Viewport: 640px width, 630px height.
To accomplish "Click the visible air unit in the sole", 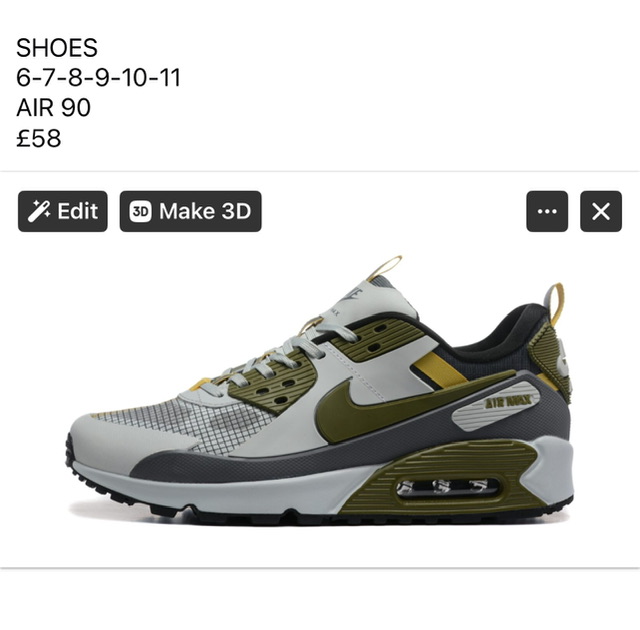I will 447,487.
